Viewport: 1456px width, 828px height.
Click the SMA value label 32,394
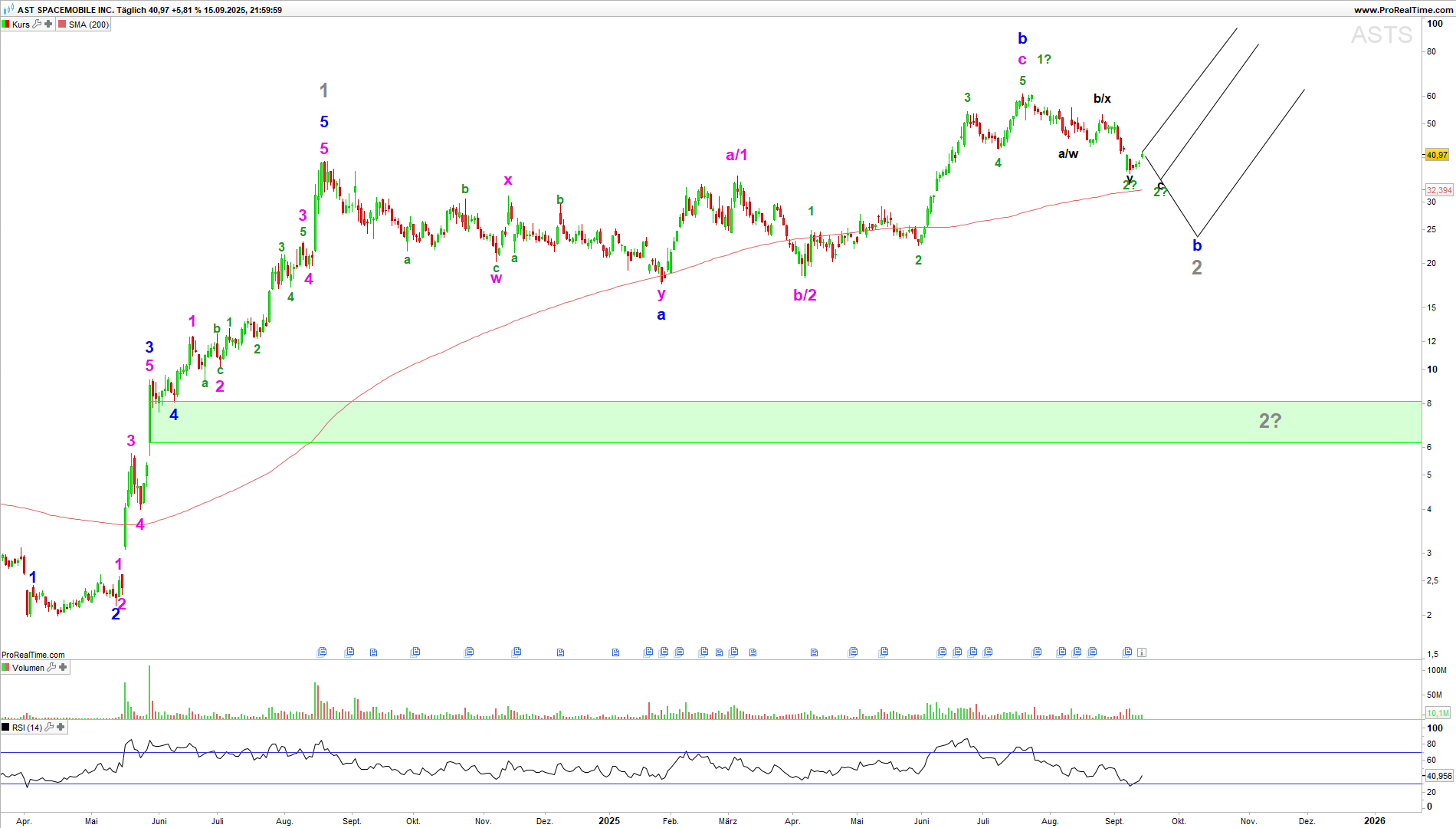pyautogui.click(x=1438, y=190)
